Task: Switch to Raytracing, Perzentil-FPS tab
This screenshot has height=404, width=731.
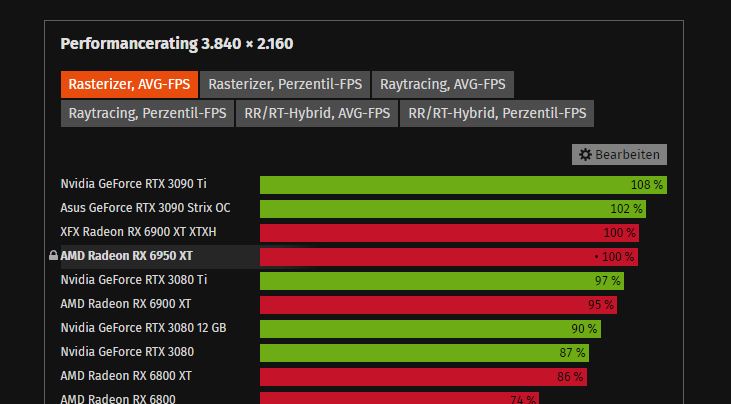Action: pos(147,113)
